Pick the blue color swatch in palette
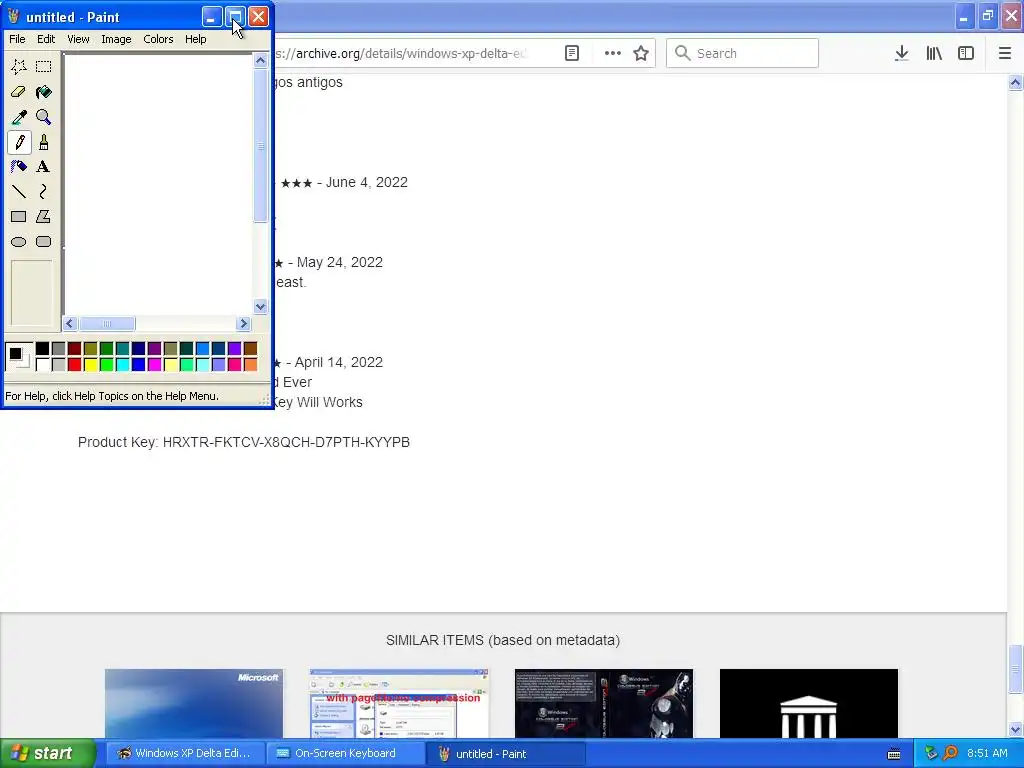The image size is (1024, 768). [138, 364]
